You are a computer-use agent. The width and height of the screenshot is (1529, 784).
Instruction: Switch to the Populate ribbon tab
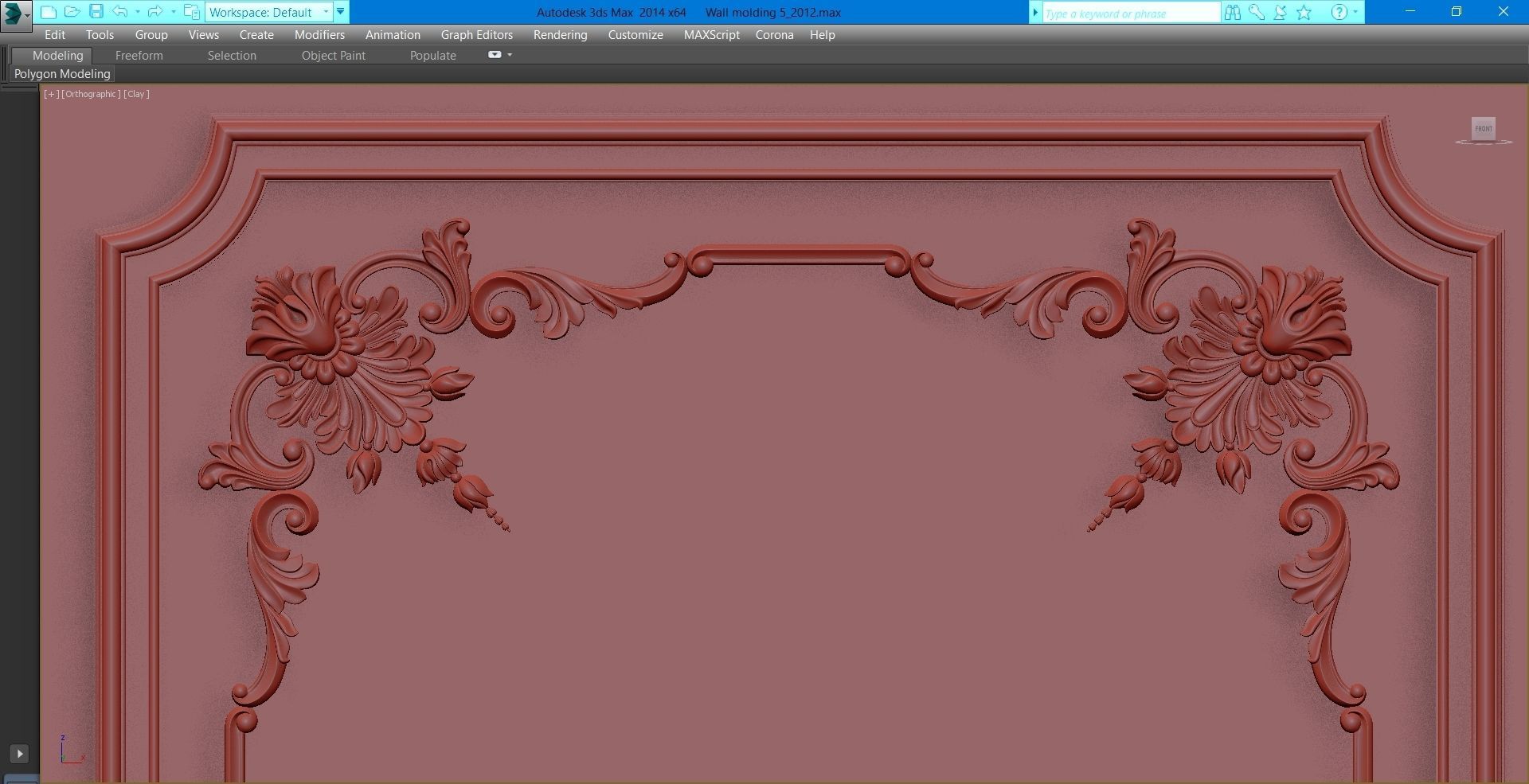pyautogui.click(x=432, y=55)
